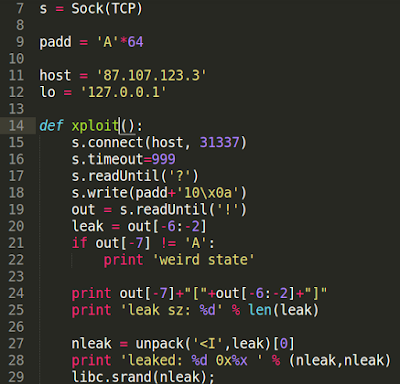Click the '10\x0a' string literal

click(207, 193)
